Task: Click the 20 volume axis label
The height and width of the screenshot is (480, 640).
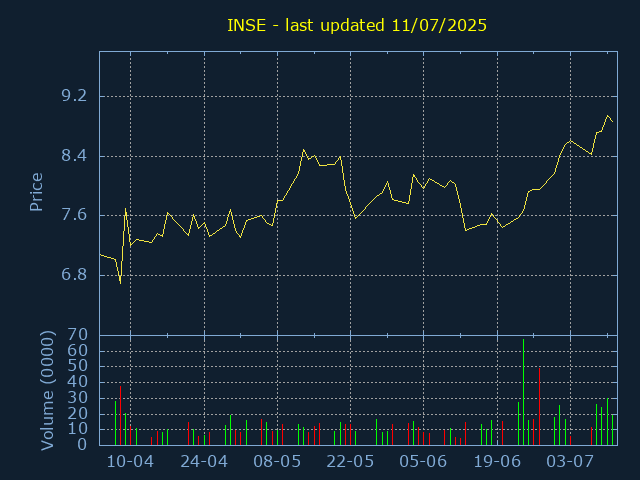Action: [78, 413]
